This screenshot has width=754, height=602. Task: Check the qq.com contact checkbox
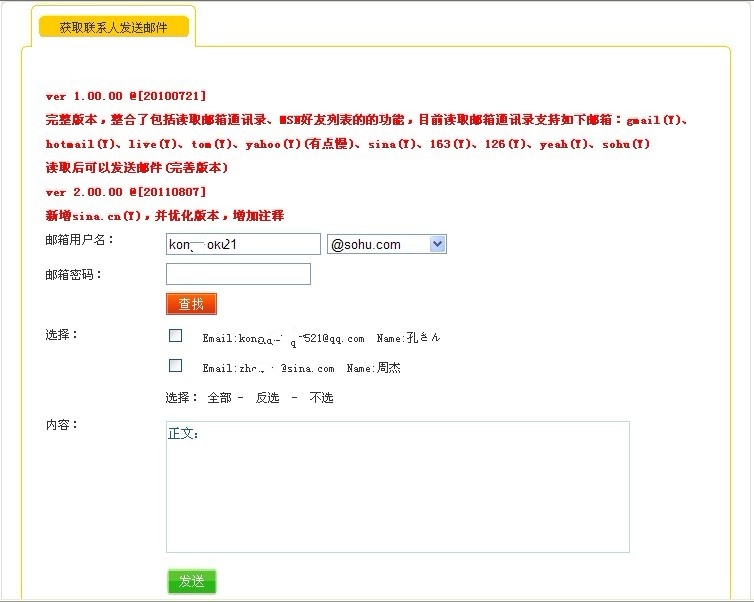176,336
